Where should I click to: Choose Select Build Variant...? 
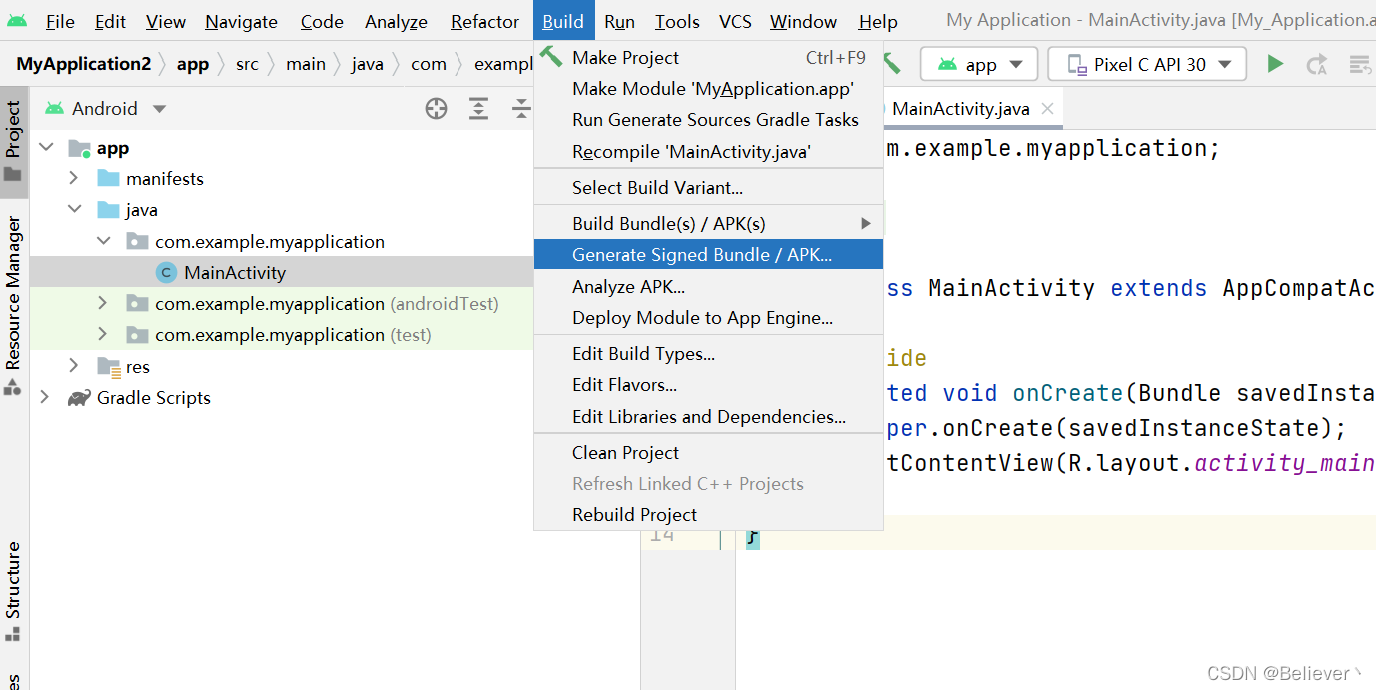pyautogui.click(x=708, y=188)
